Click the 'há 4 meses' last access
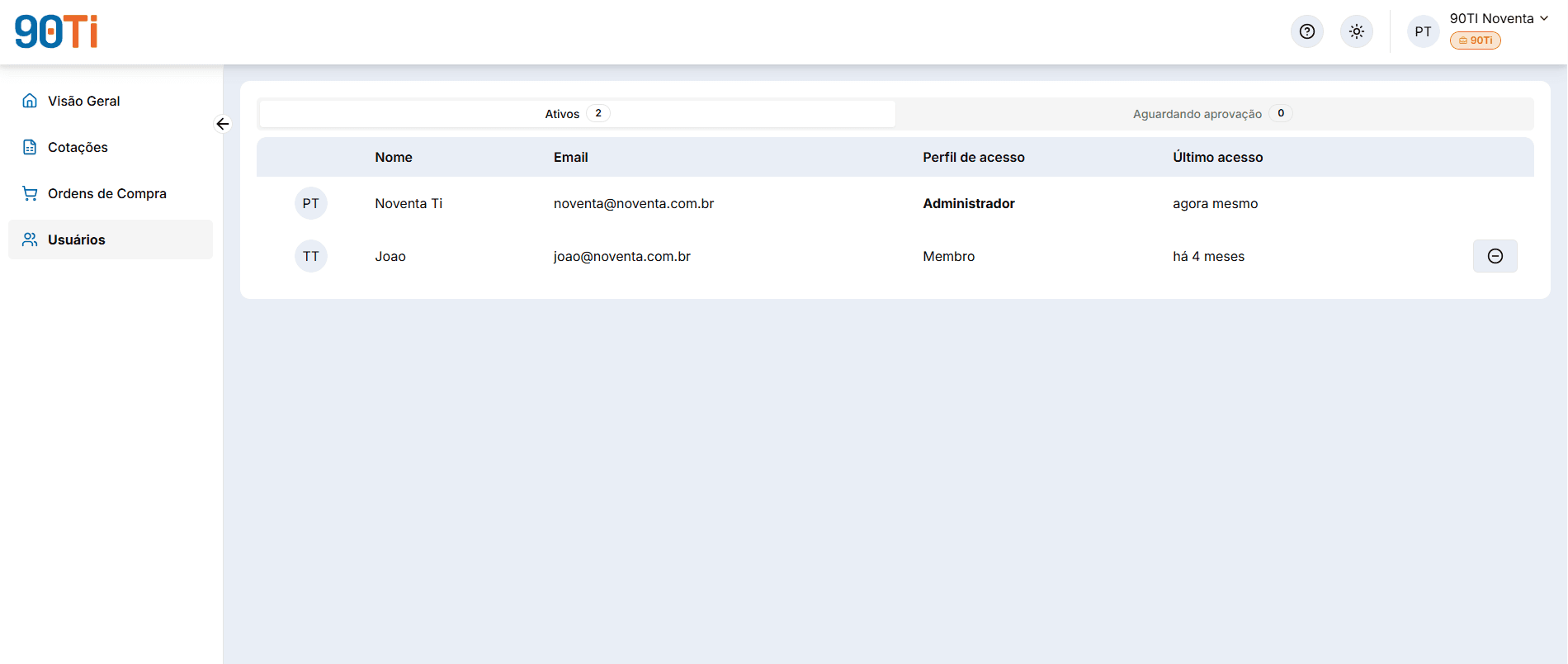 pos(1209,256)
